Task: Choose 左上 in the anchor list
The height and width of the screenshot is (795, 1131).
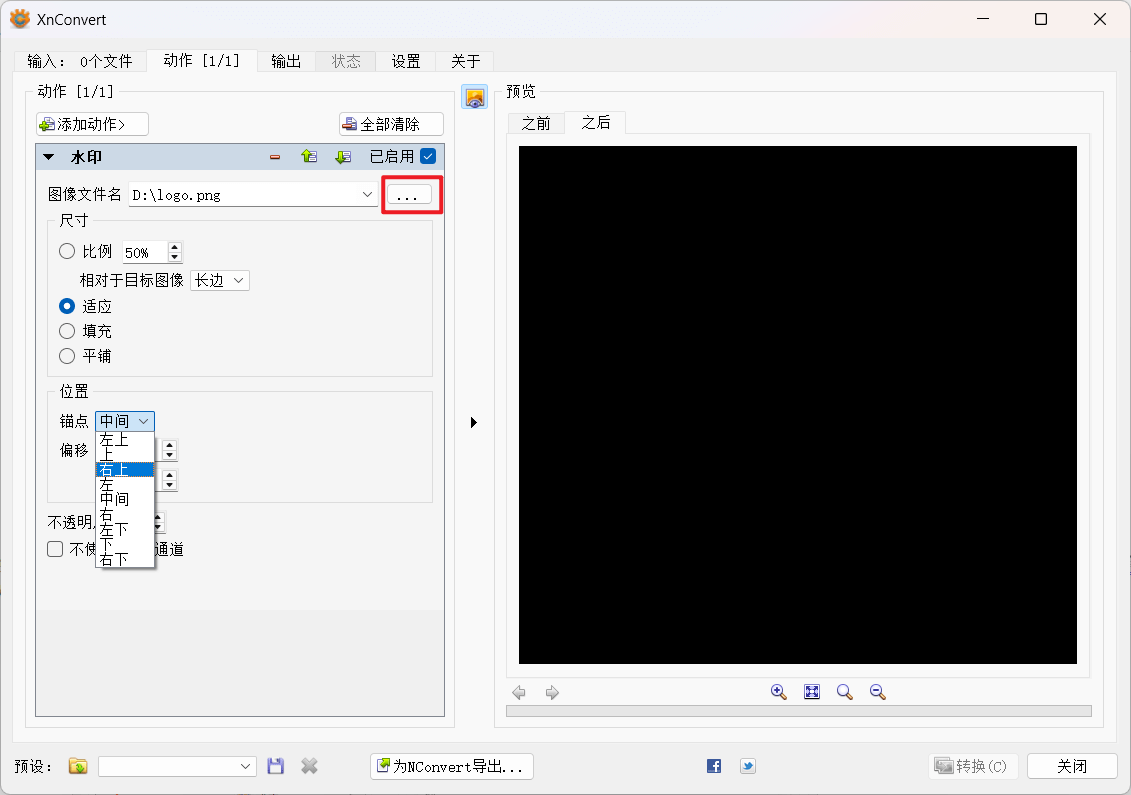Action: pyautogui.click(x=125, y=439)
